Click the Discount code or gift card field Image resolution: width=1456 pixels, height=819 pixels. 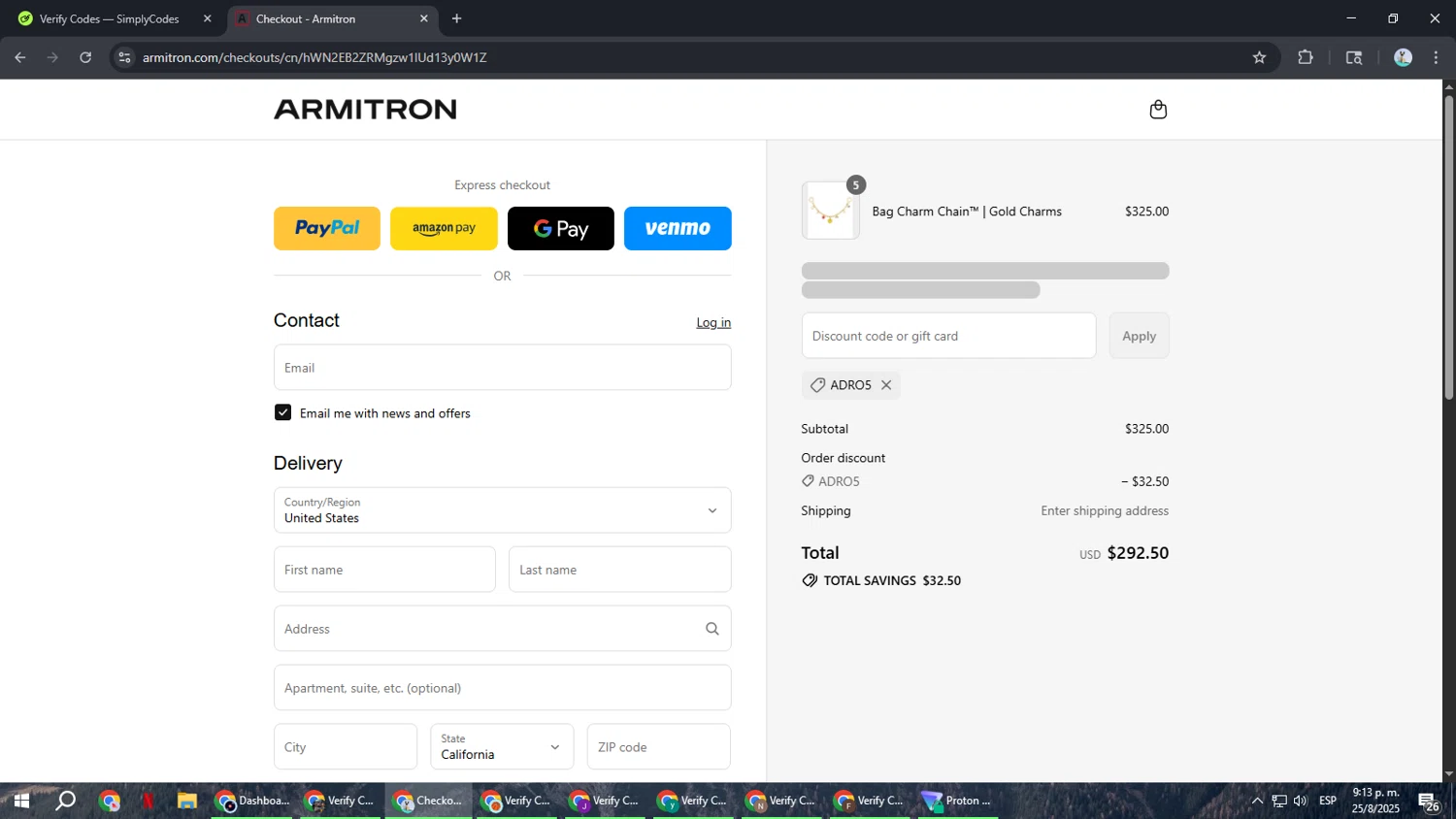(x=948, y=336)
